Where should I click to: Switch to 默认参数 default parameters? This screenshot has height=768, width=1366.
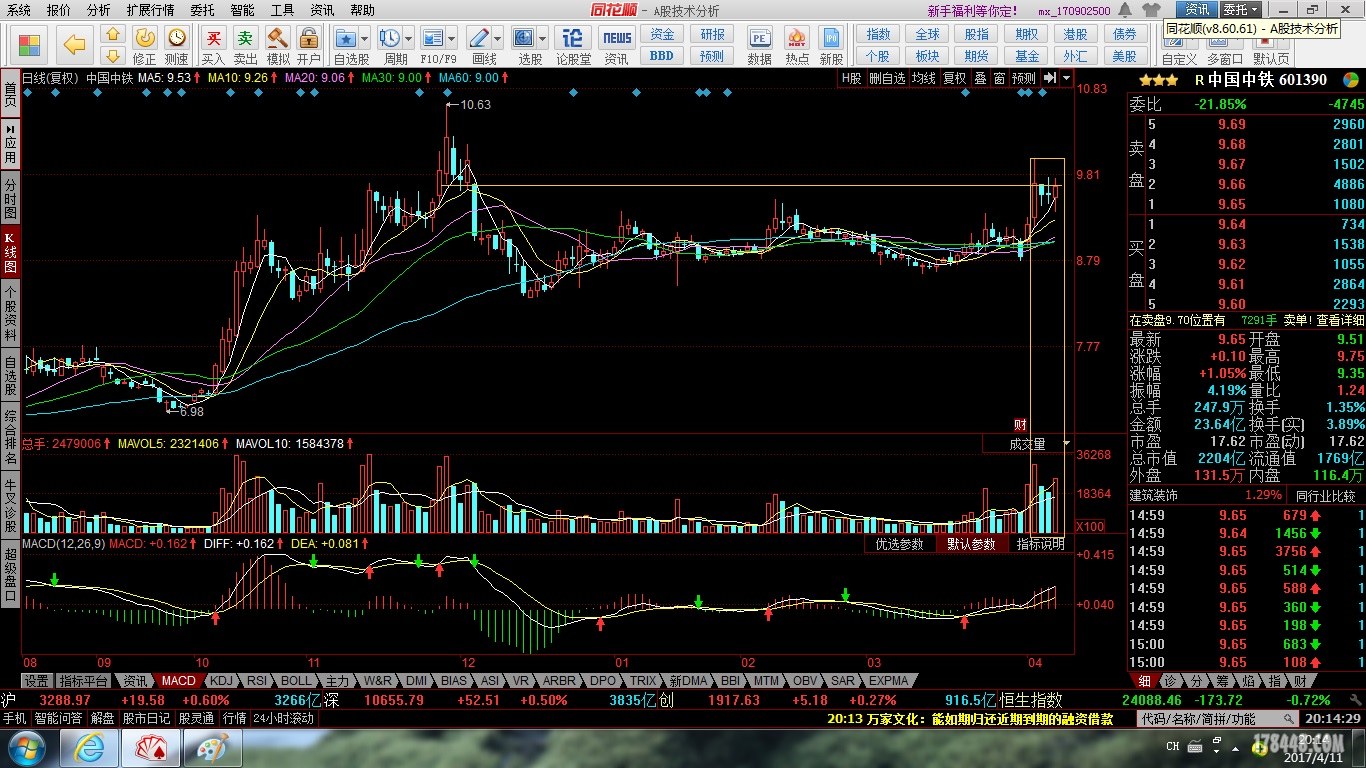[972, 544]
